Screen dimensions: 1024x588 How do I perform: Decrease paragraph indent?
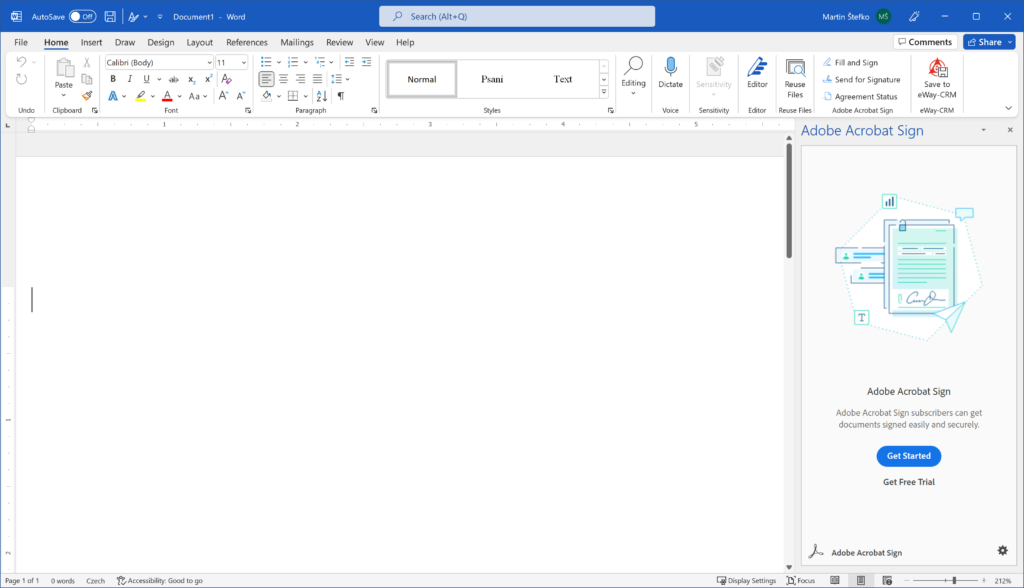coord(349,62)
